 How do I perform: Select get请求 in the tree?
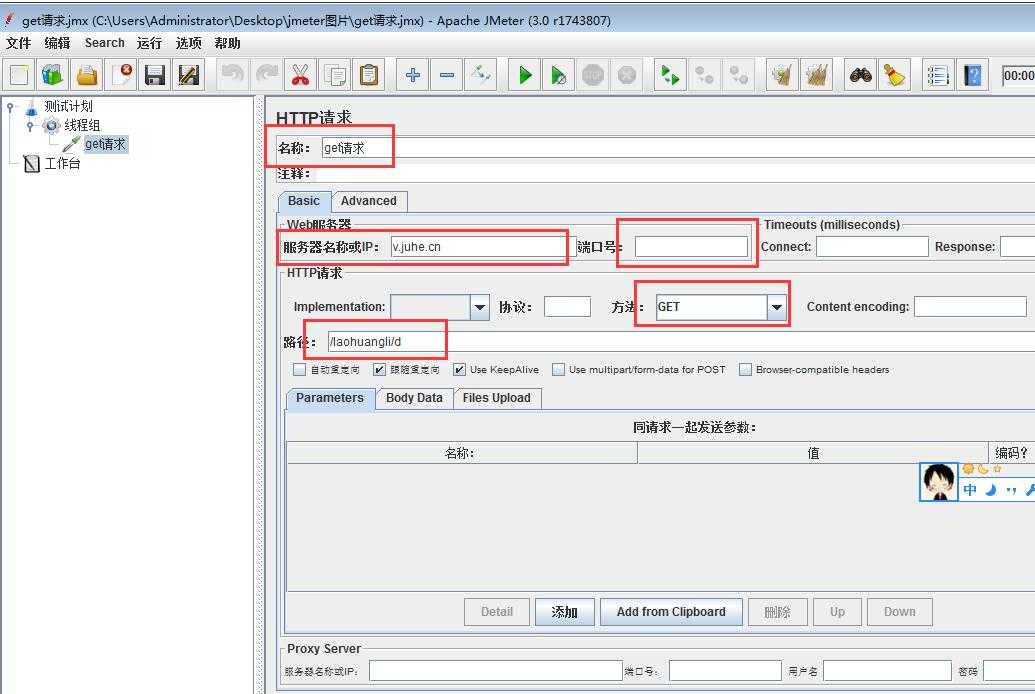(x=105, y=144)
